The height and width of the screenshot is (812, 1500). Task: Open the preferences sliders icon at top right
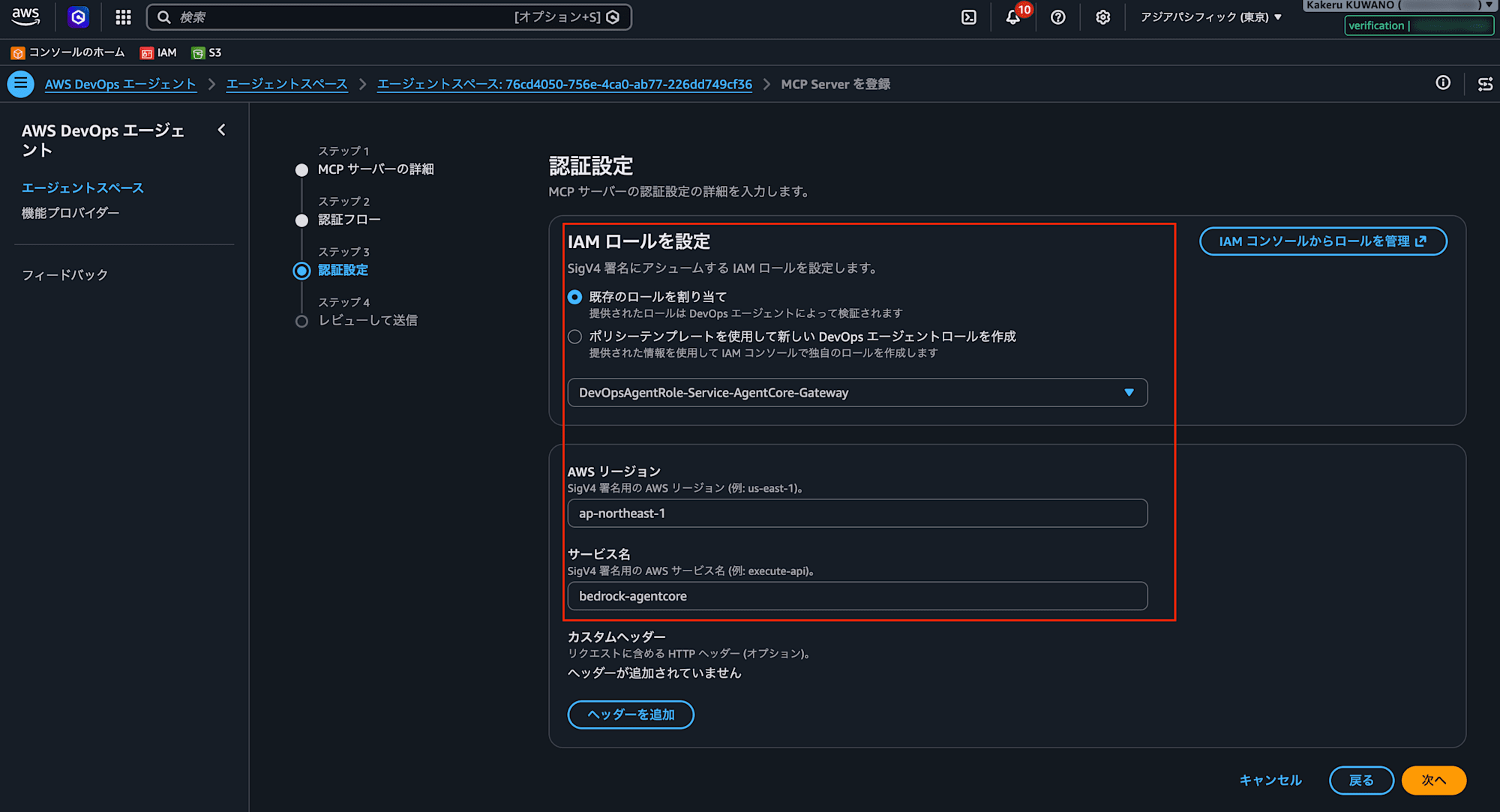click(1485, 84)
